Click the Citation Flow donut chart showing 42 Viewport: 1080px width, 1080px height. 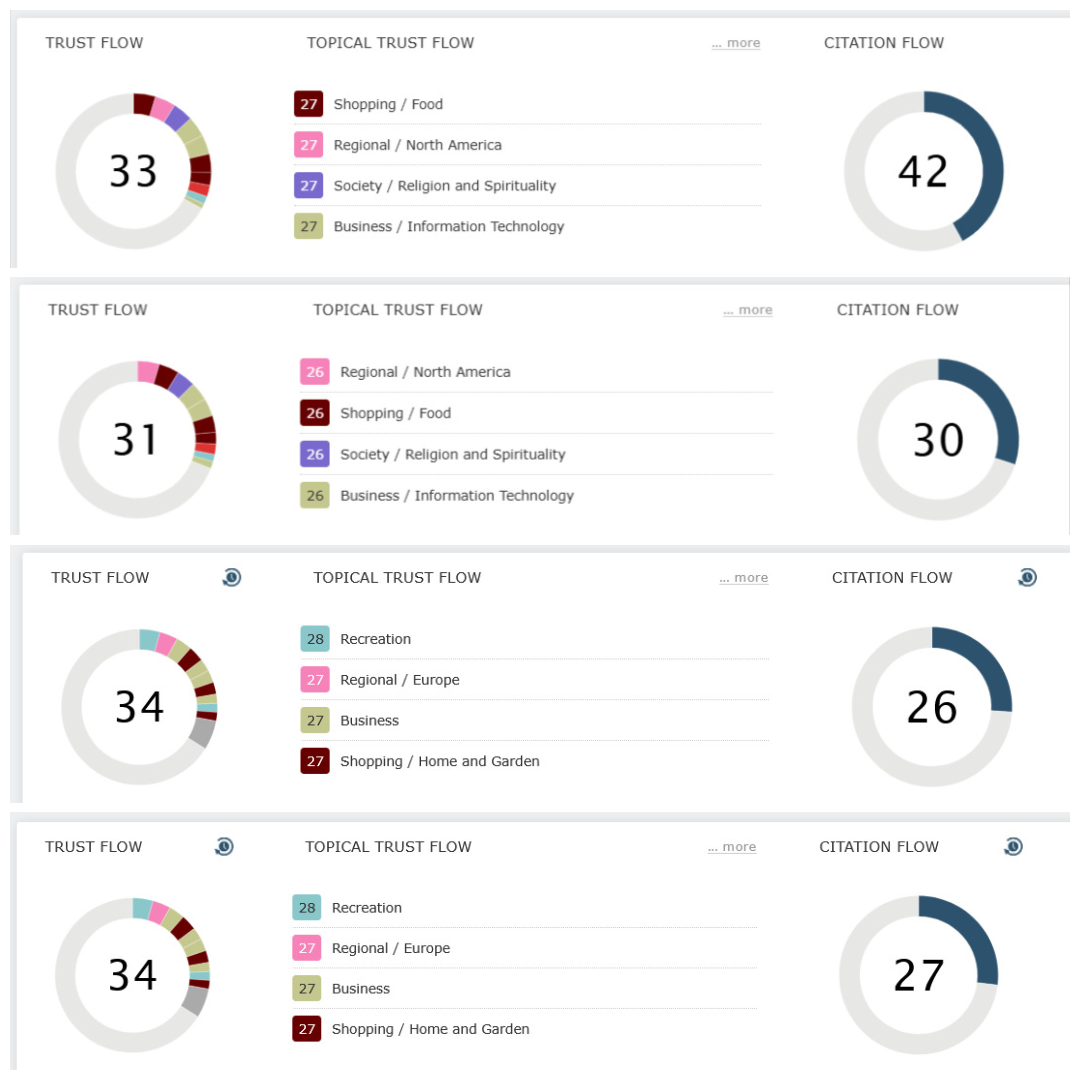click(923, 171)
